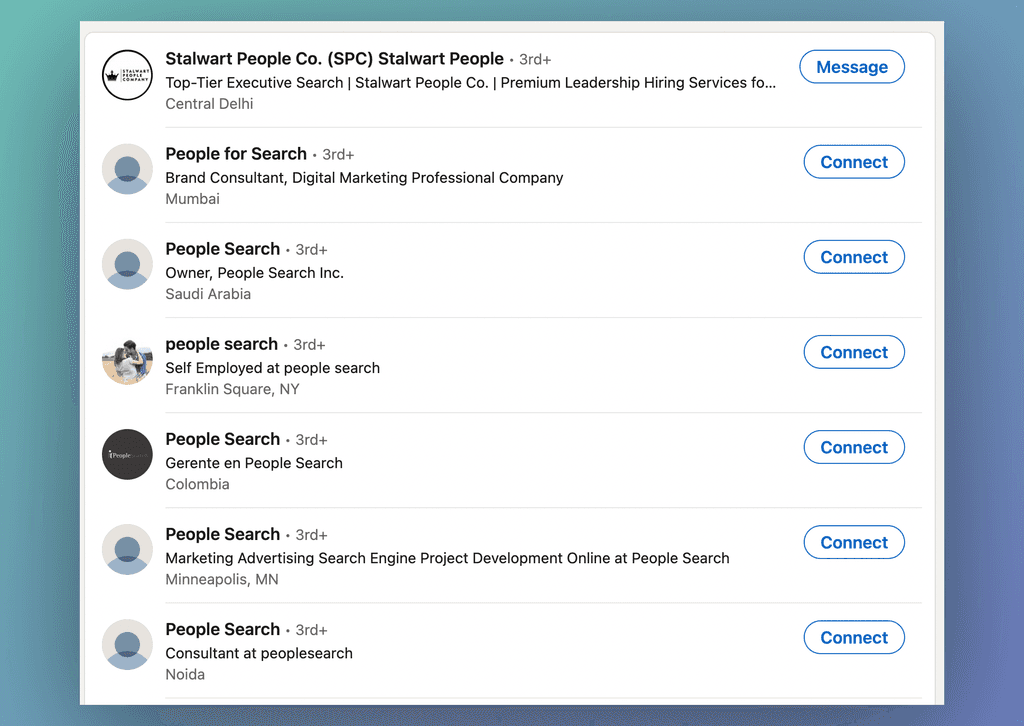Connect with People Search from Minneapolis
Screen dimensions: 1024x726
pyautogui.click(x=853, y=542)
